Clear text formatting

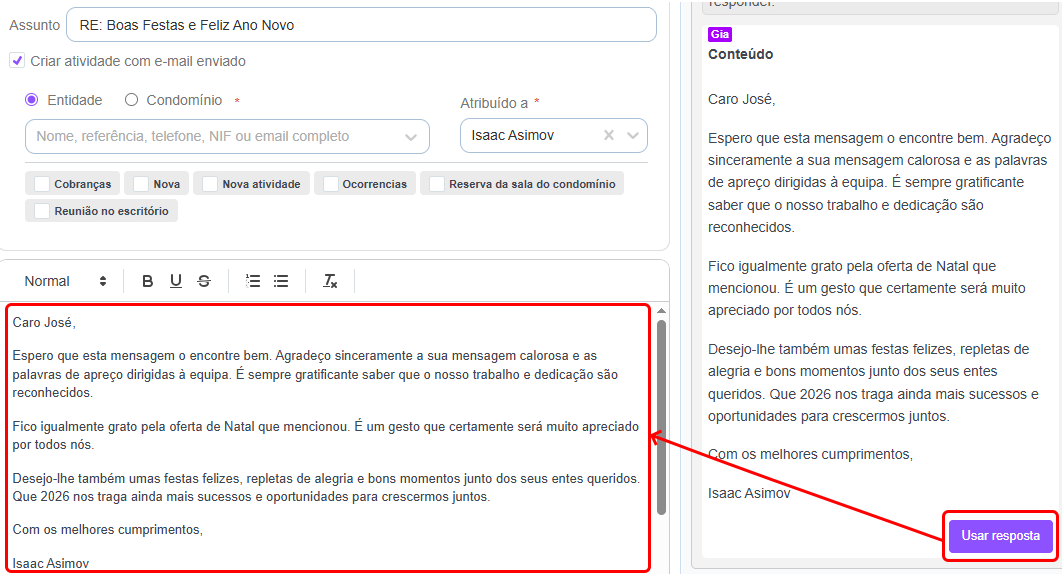(330, 281)
